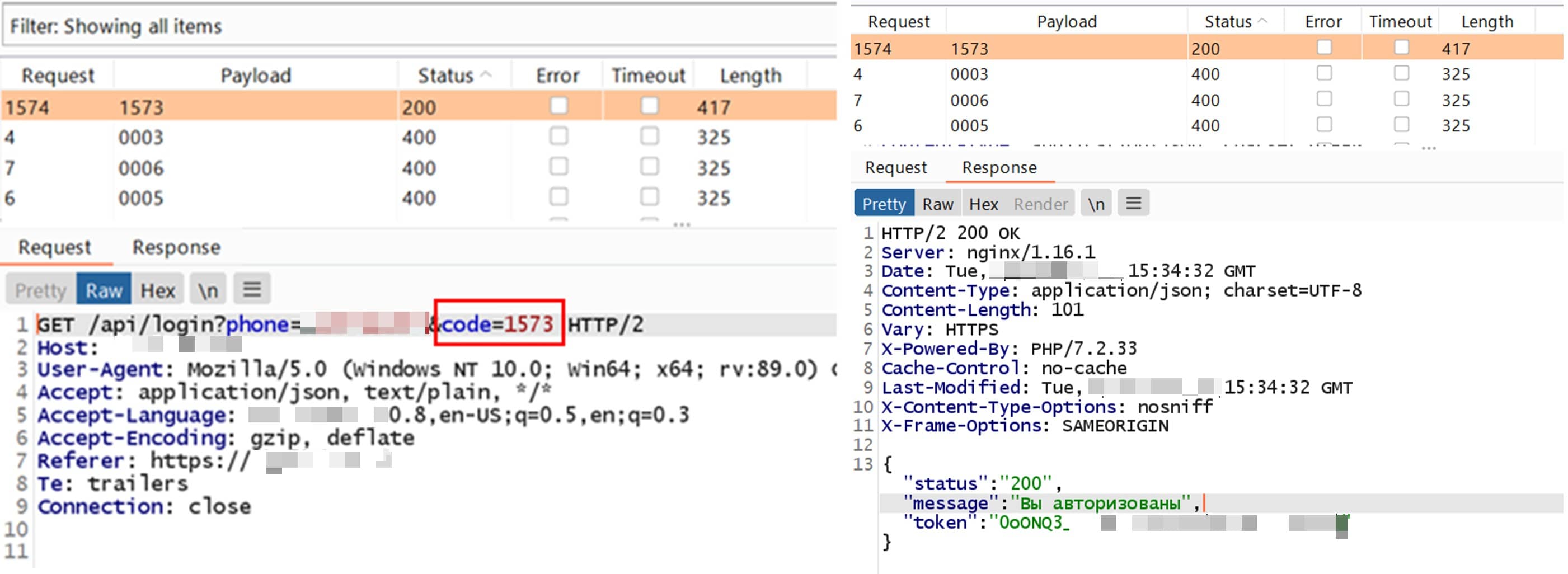Toggle Timeout checkbox for payload 1573, right table
Screen dimensions: 1568x574
tap(1401, 47)
